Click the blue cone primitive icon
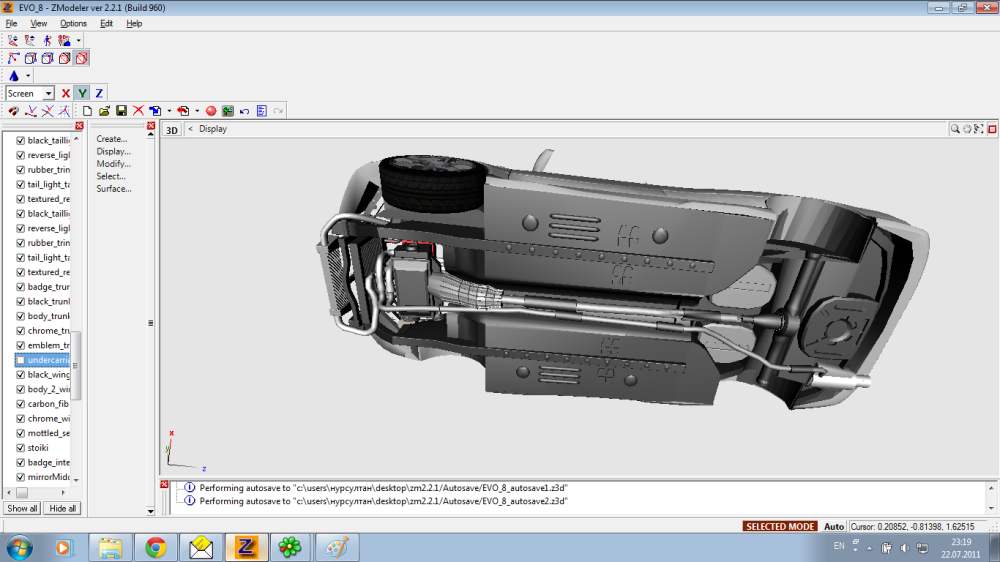 tap(14, 75)
